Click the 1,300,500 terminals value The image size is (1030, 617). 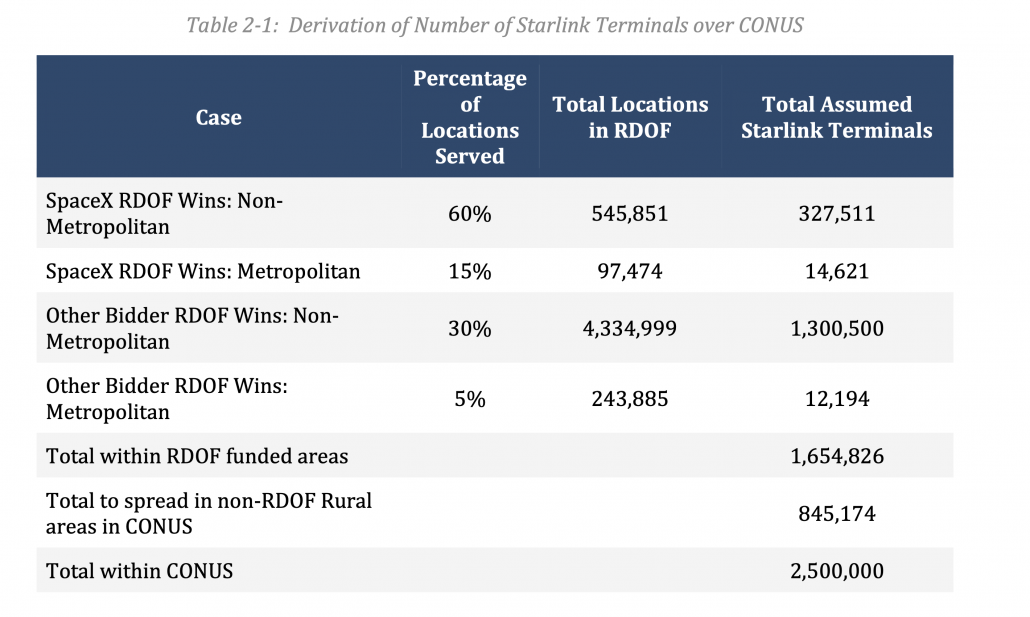pyautogui.click(x=837, y=328)
